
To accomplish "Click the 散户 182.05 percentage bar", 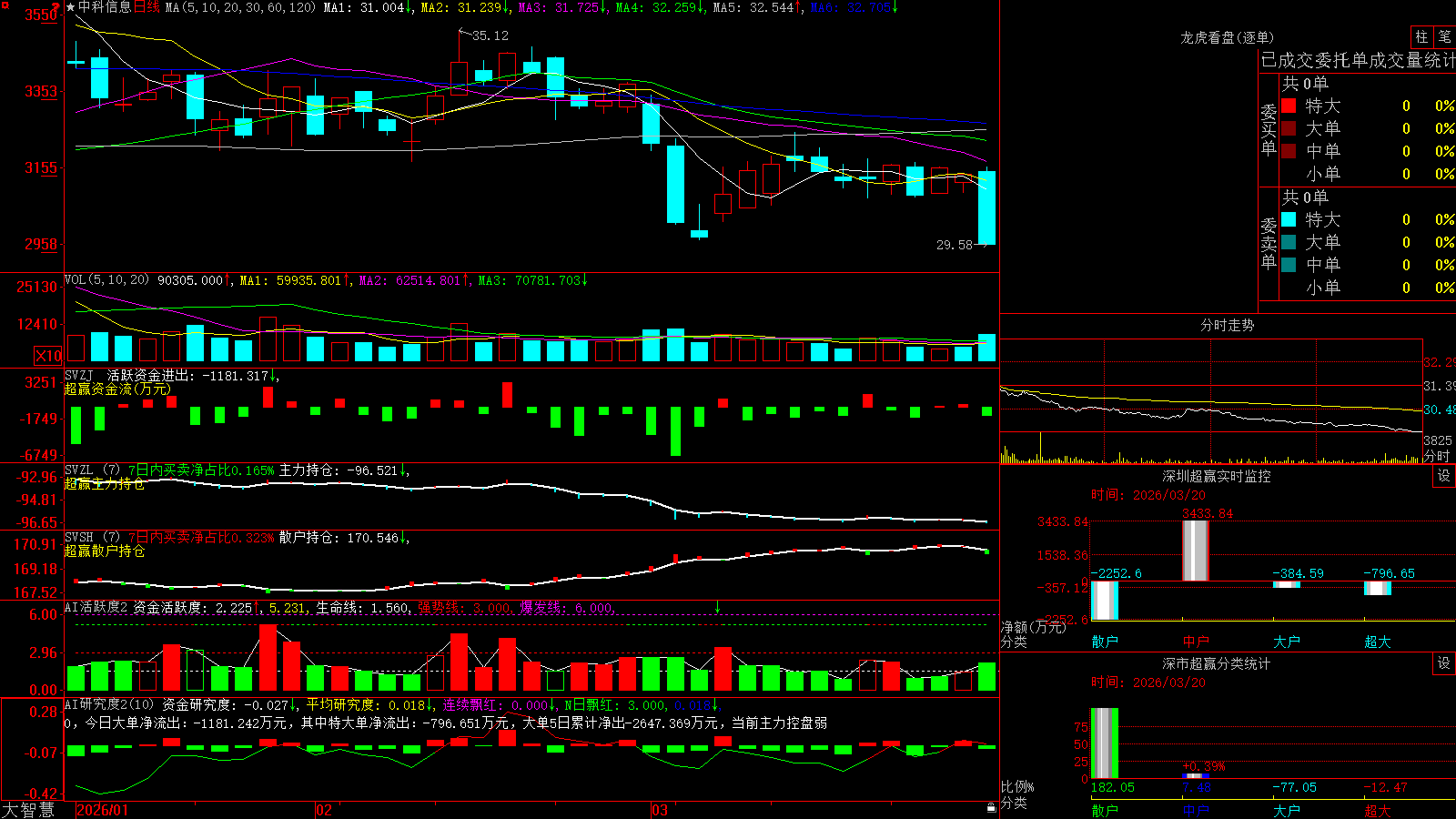I will click(x=1105, y=743).
